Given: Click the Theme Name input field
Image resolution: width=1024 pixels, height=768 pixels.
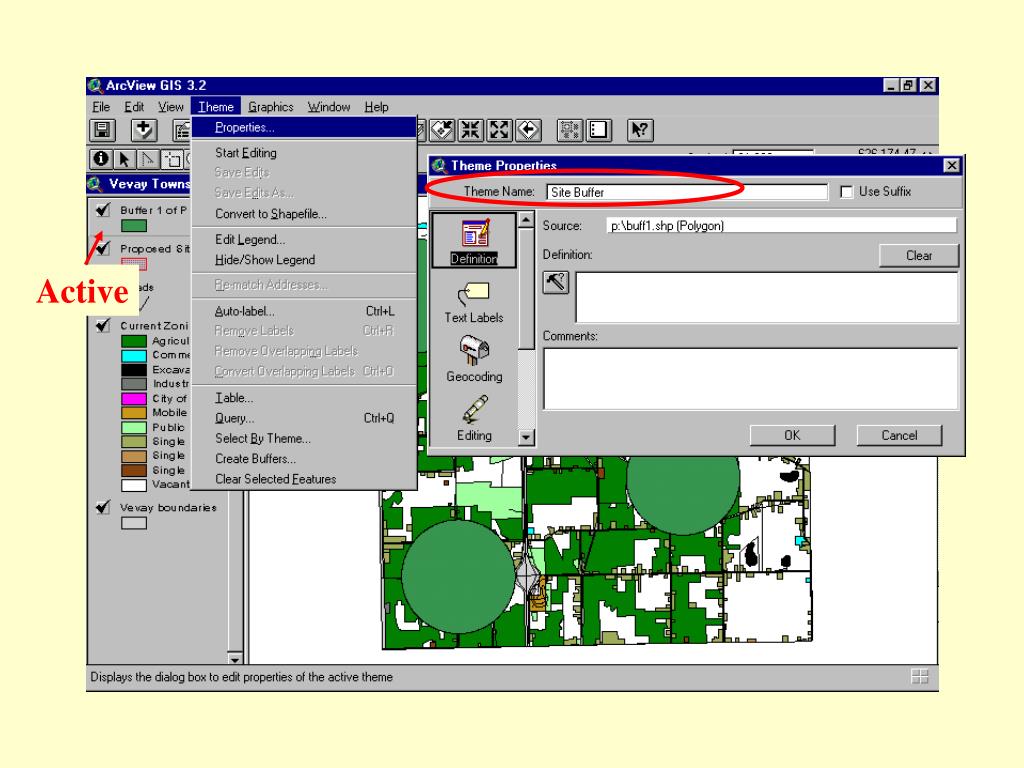Looking at the screenshot, I should pyautogui.click(x=687, y=192).
